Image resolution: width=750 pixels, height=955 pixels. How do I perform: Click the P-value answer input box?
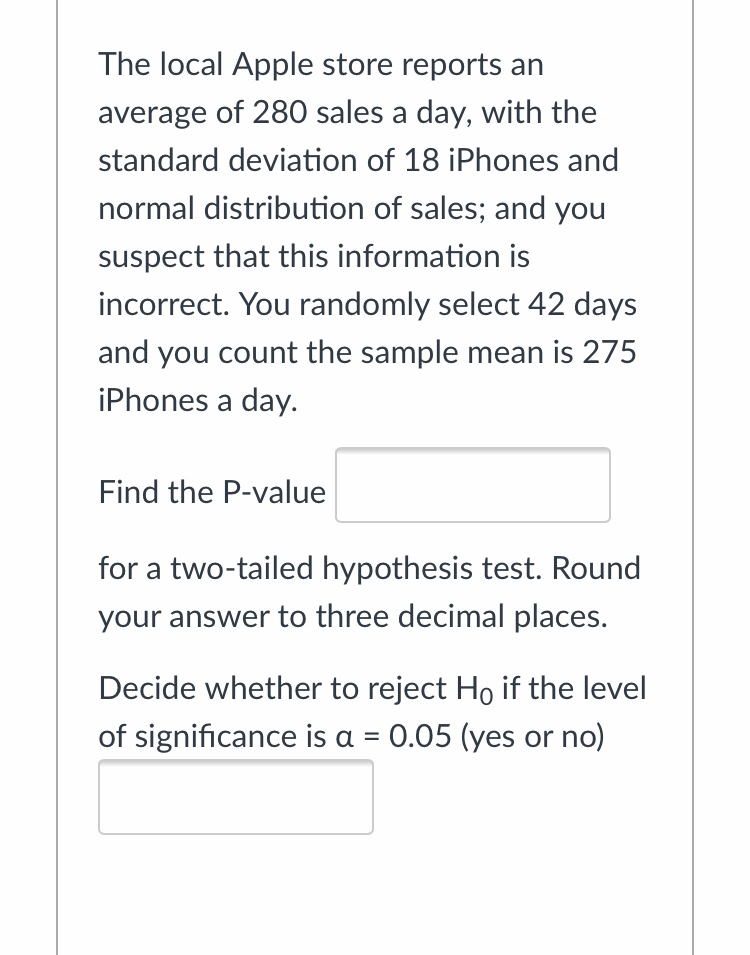(x=472, y=485)
